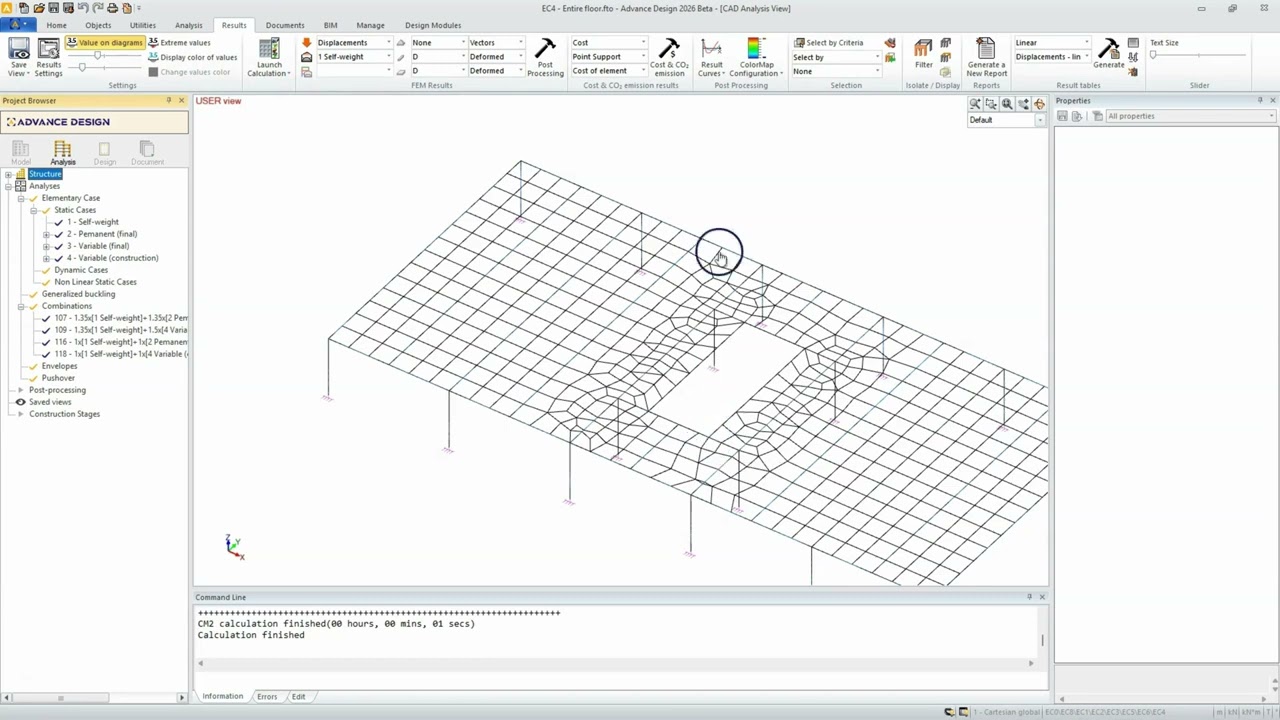Open the Objects ribbon tab

(x=98, y=25)
